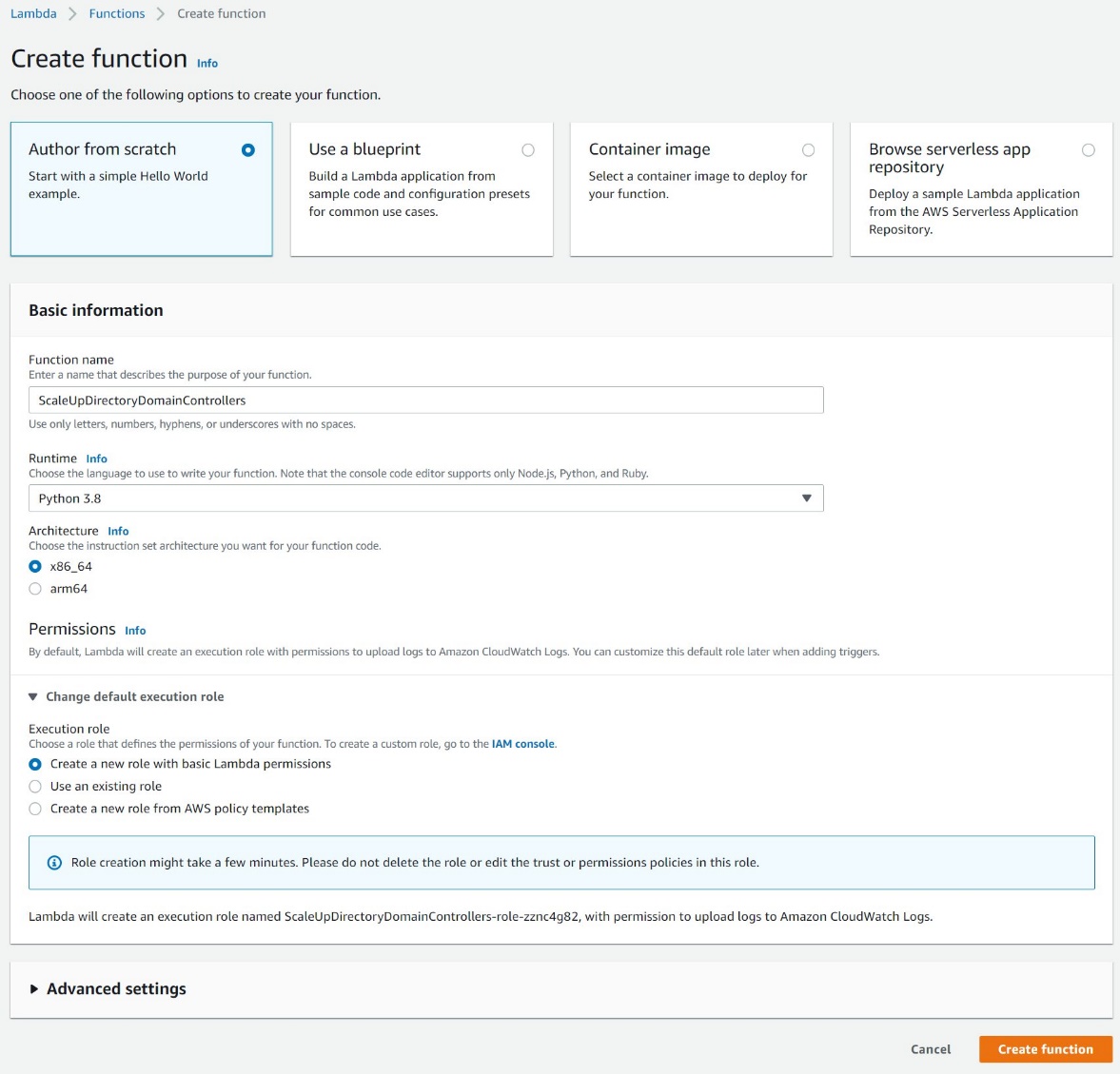Image resolution: width=1120 pixels, height=1074 pixels.
Task: Click the text 'Use only letters, numbers, hyphens, or underscores'
Action: (x=192, y=424)
